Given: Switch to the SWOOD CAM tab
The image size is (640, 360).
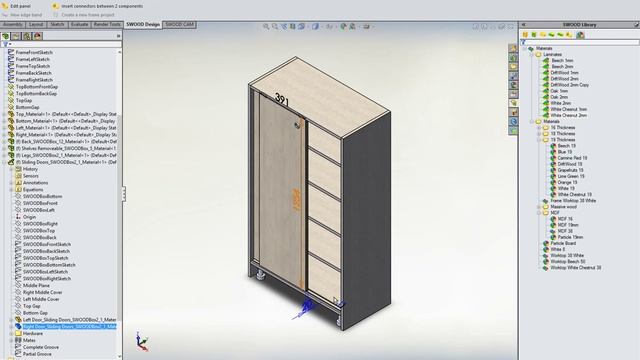Looking at the screenshot, I should [180, 24].
